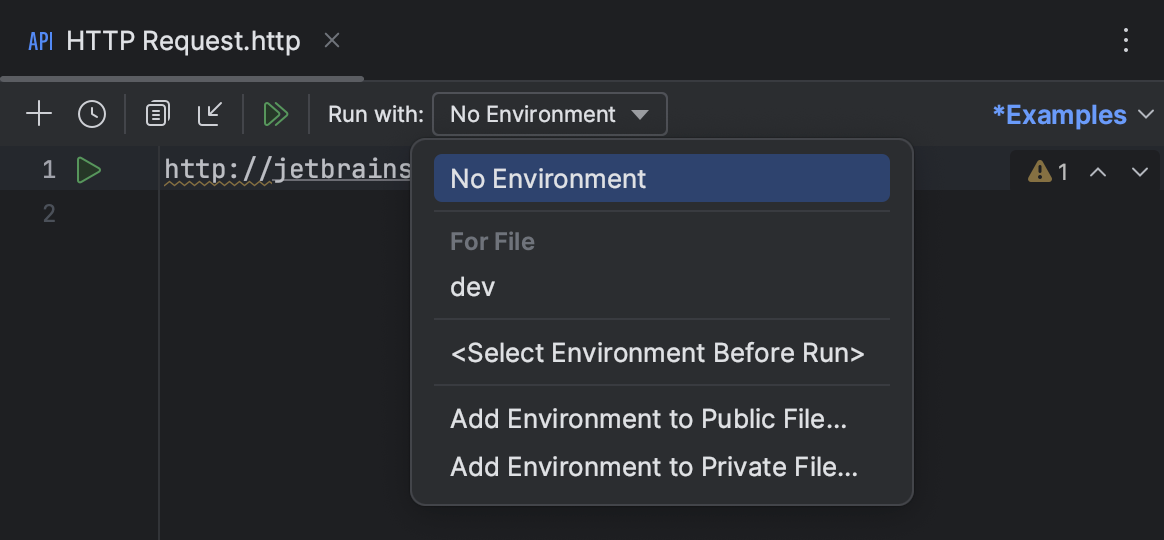
Task: Go to previous highlighted problem arrow
Action: [x=1098, y=172]
